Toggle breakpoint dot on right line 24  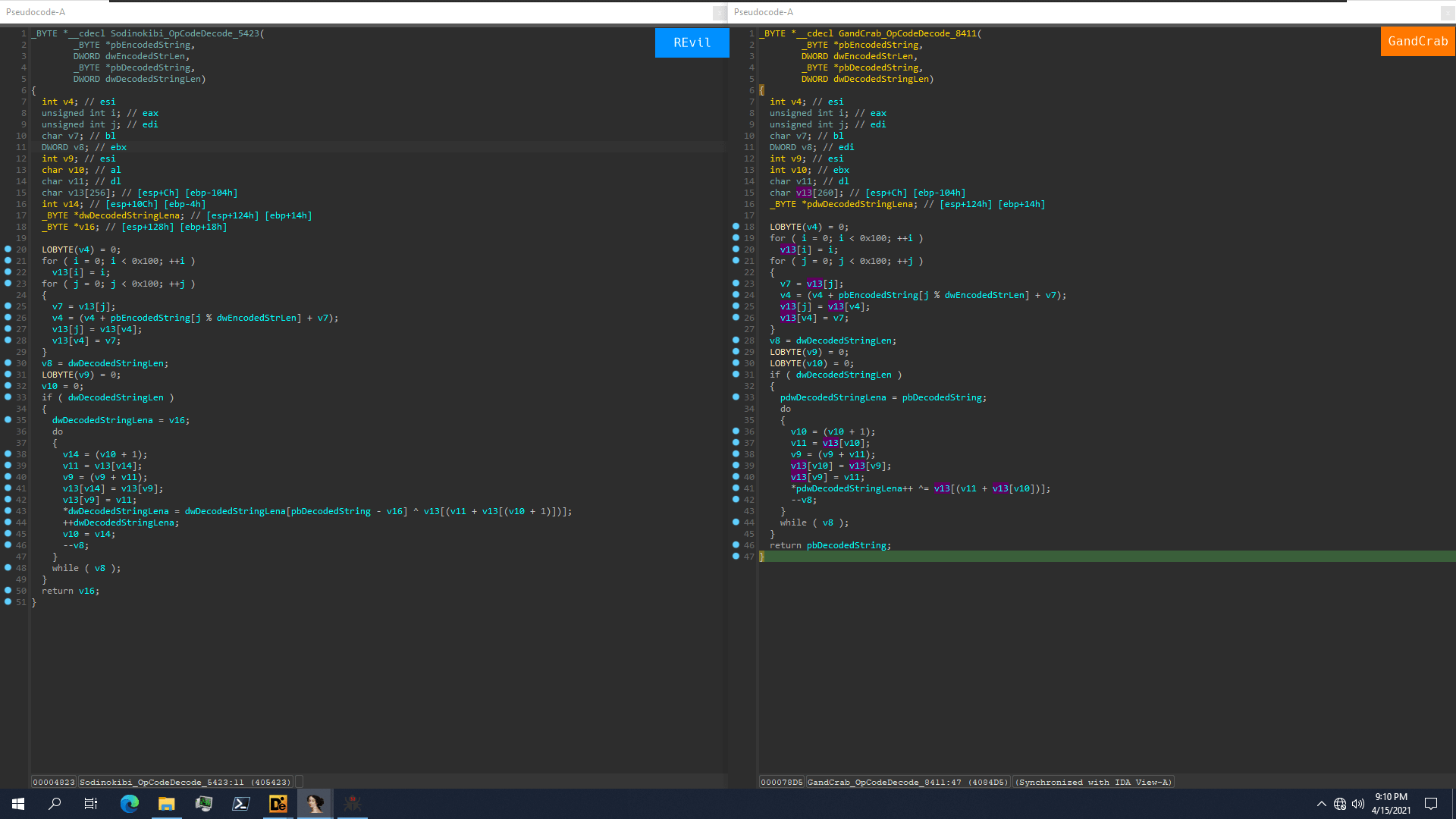coord(736,295)
